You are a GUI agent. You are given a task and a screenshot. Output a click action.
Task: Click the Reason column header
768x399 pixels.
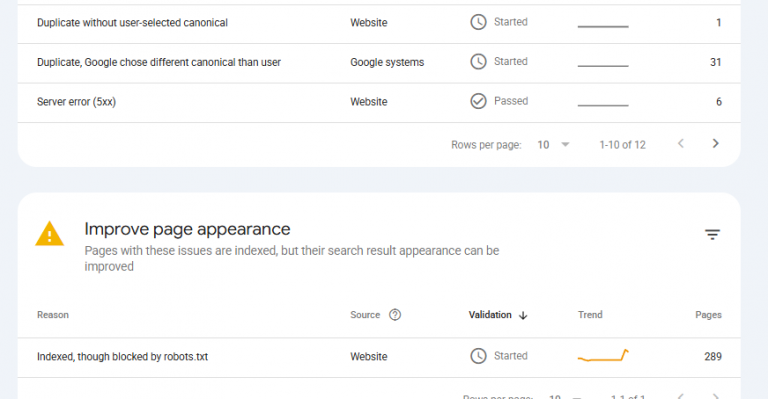tap(53, 315)
